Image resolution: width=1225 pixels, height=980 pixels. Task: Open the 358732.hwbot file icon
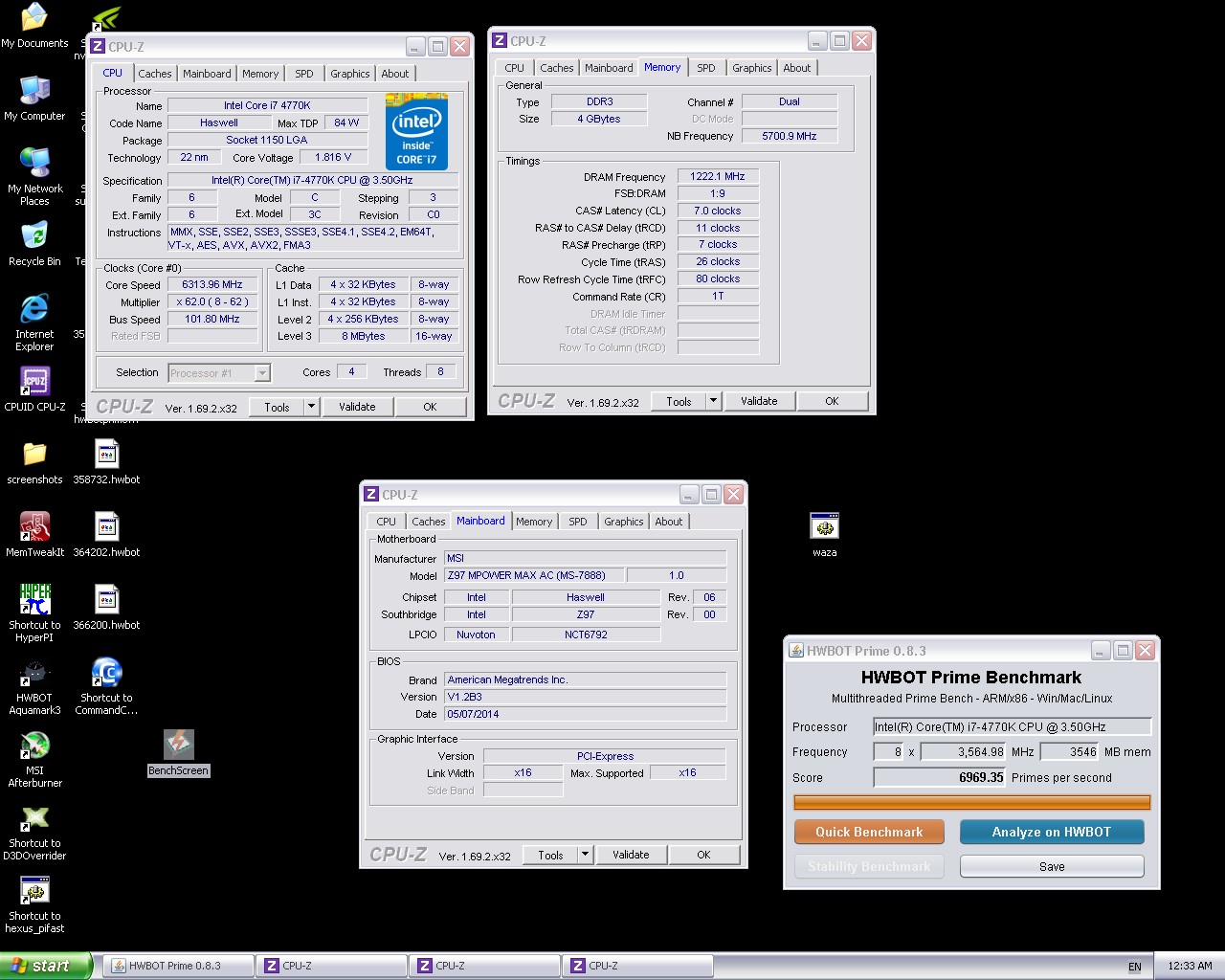[106, 461]
